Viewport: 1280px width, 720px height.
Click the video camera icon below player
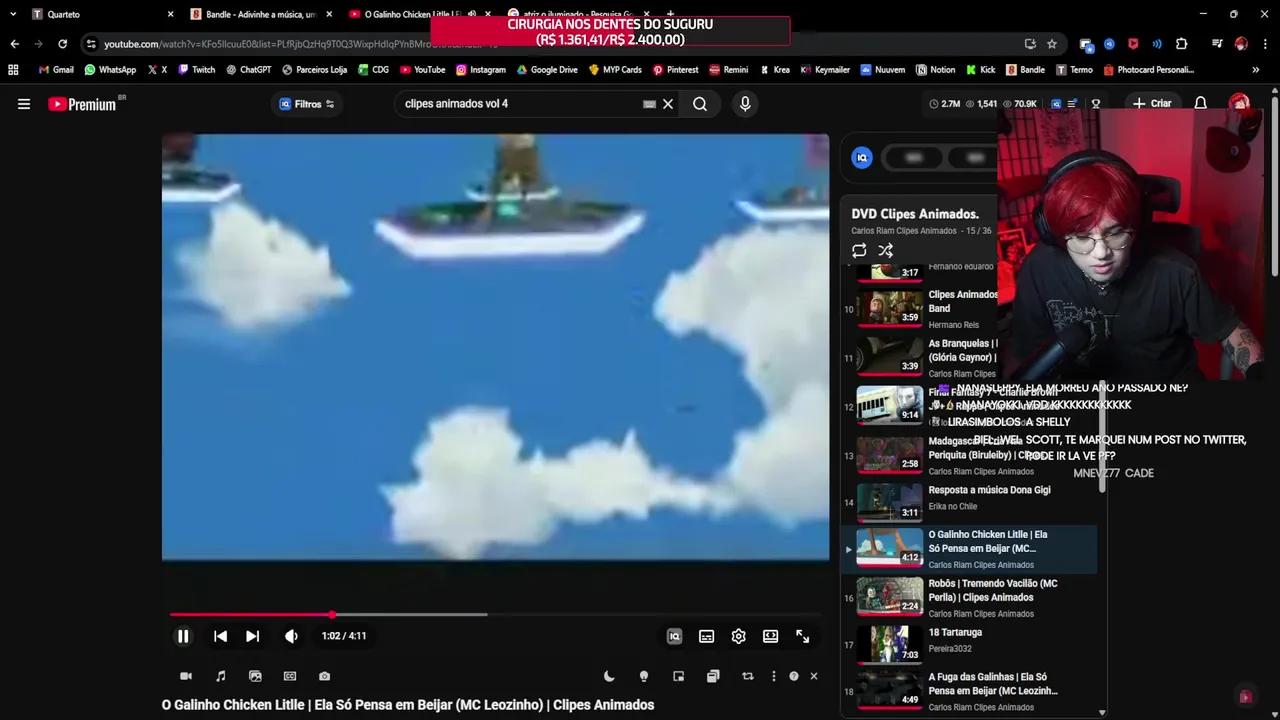185,676
